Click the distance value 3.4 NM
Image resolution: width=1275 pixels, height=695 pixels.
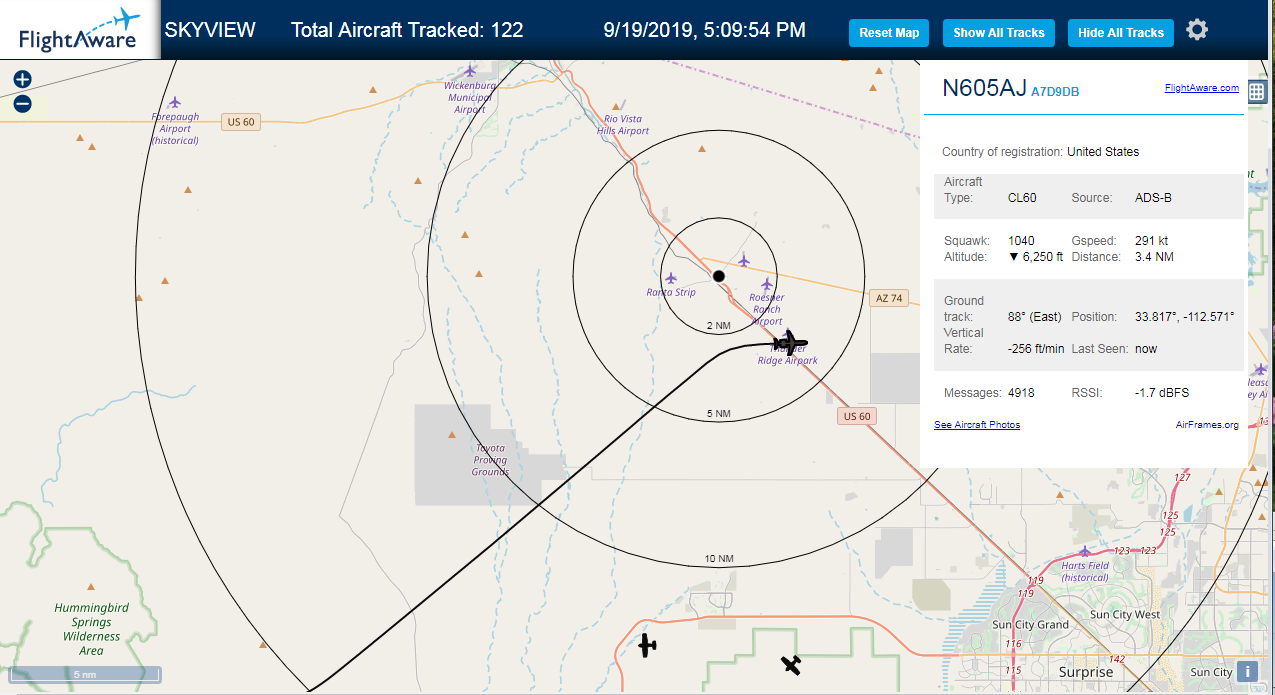1154,257
